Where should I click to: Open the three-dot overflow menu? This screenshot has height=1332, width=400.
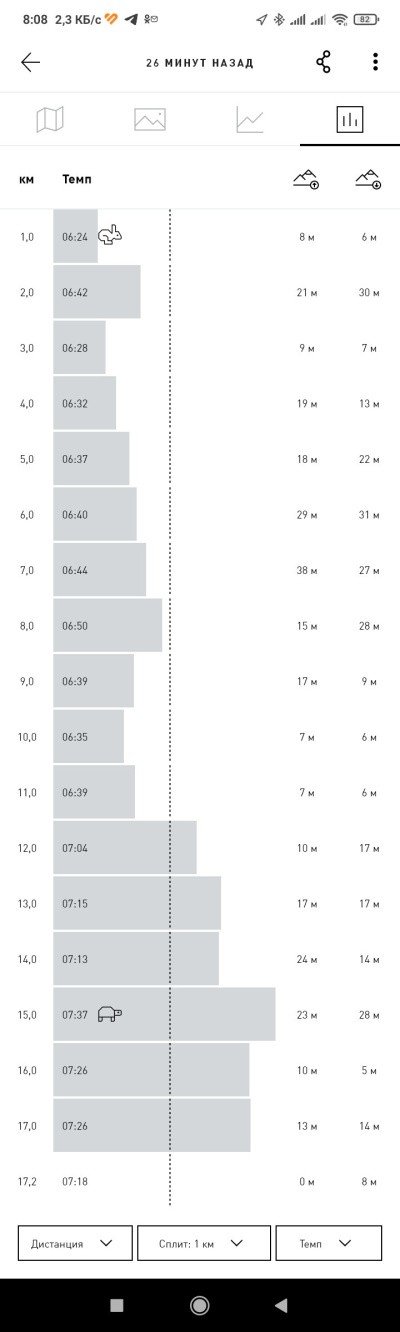tap(375, 62)
